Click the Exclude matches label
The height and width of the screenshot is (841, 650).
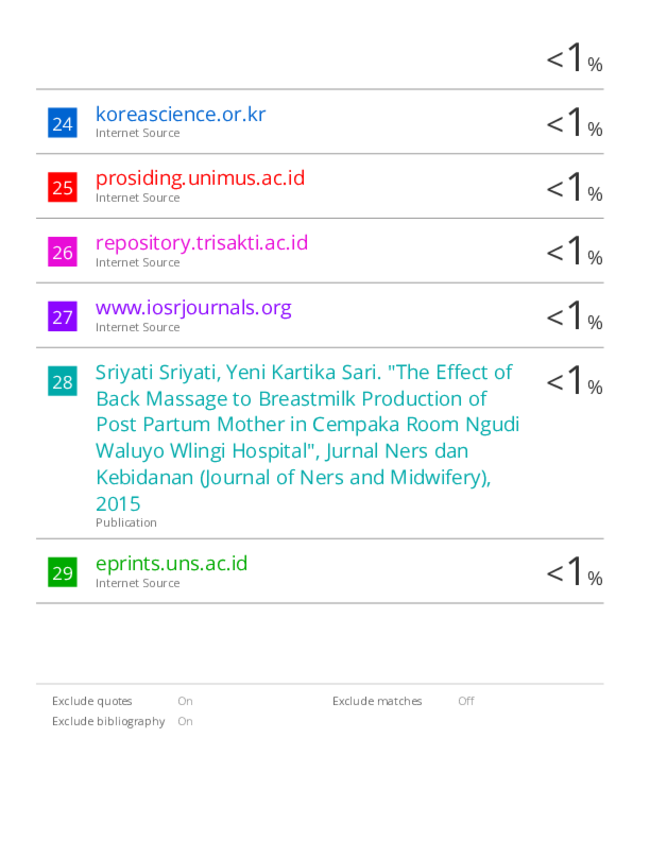point(377,701)
